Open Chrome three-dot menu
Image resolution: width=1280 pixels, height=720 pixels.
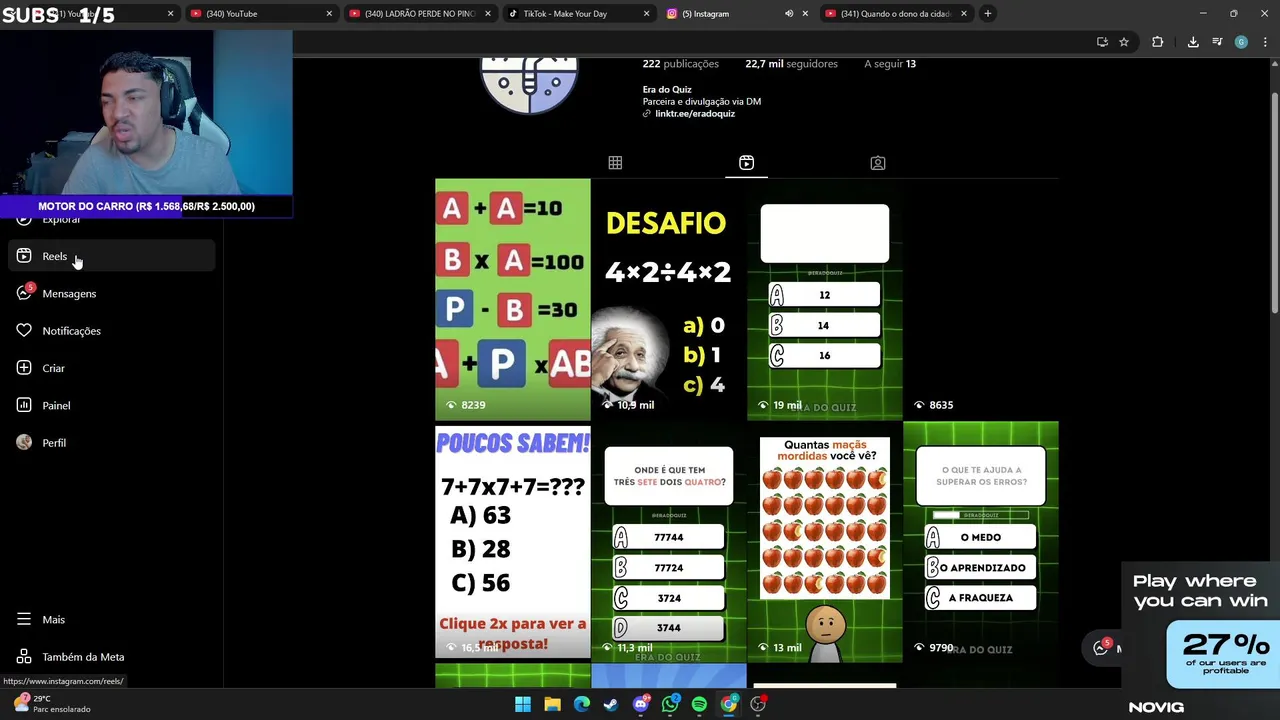[x=1265, y=42]
